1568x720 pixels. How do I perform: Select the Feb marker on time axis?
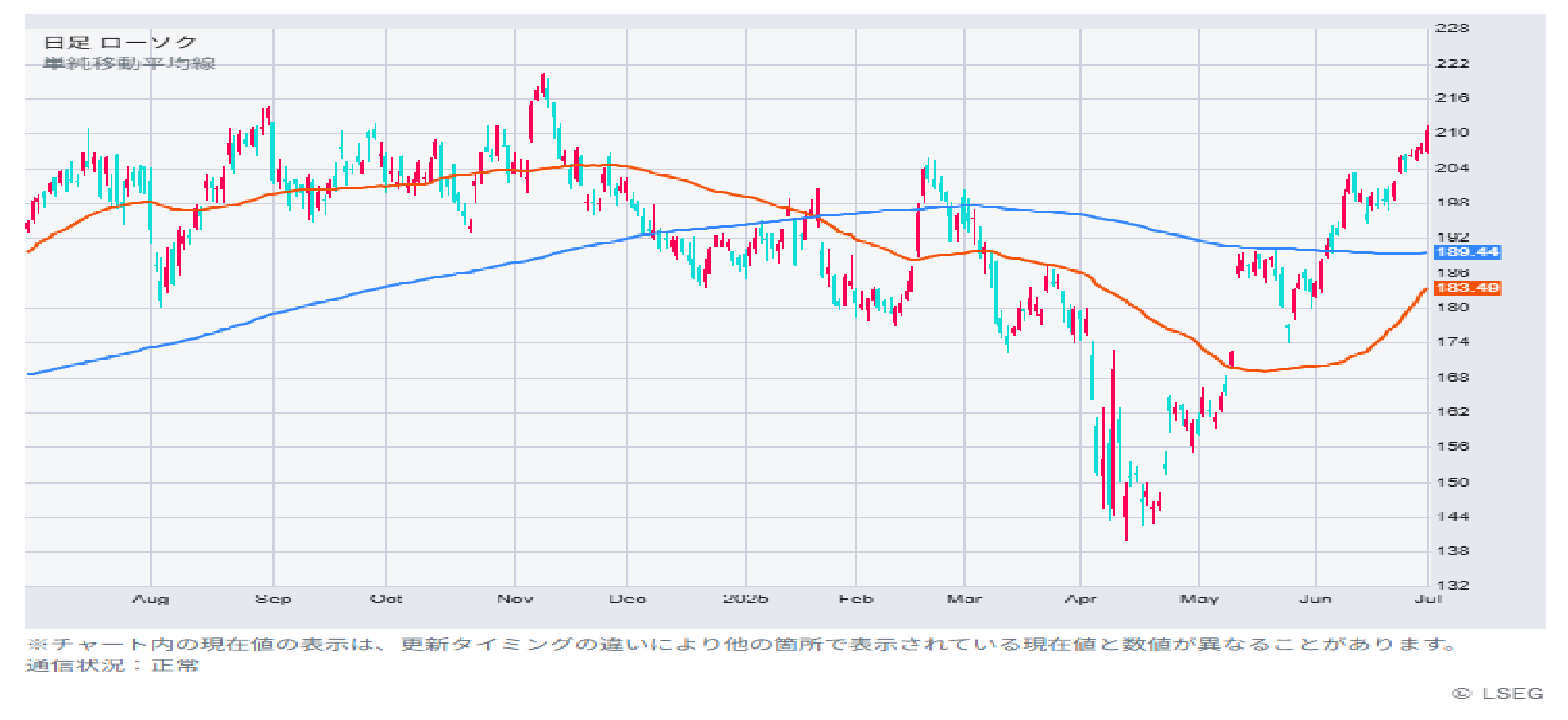[x=856, y=599]
